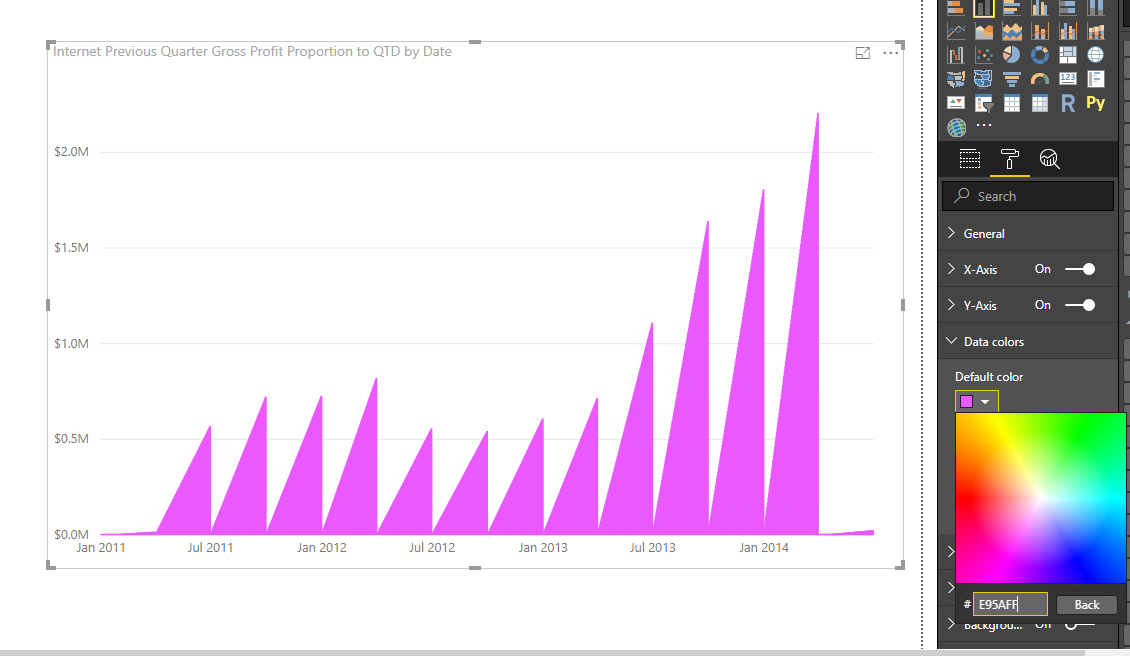Image resolution: width=1130 pixels, height=656 pixels.
Task: Switch to the Format paint-roller tab
Action: [x=1010, y=159]
